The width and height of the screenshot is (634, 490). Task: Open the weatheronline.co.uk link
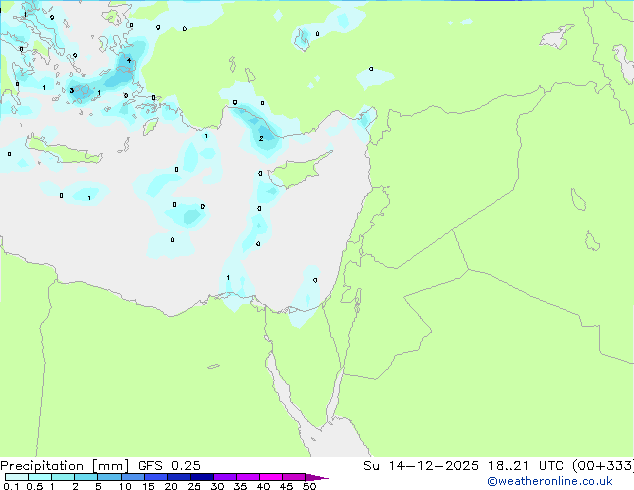coord(550,481)
